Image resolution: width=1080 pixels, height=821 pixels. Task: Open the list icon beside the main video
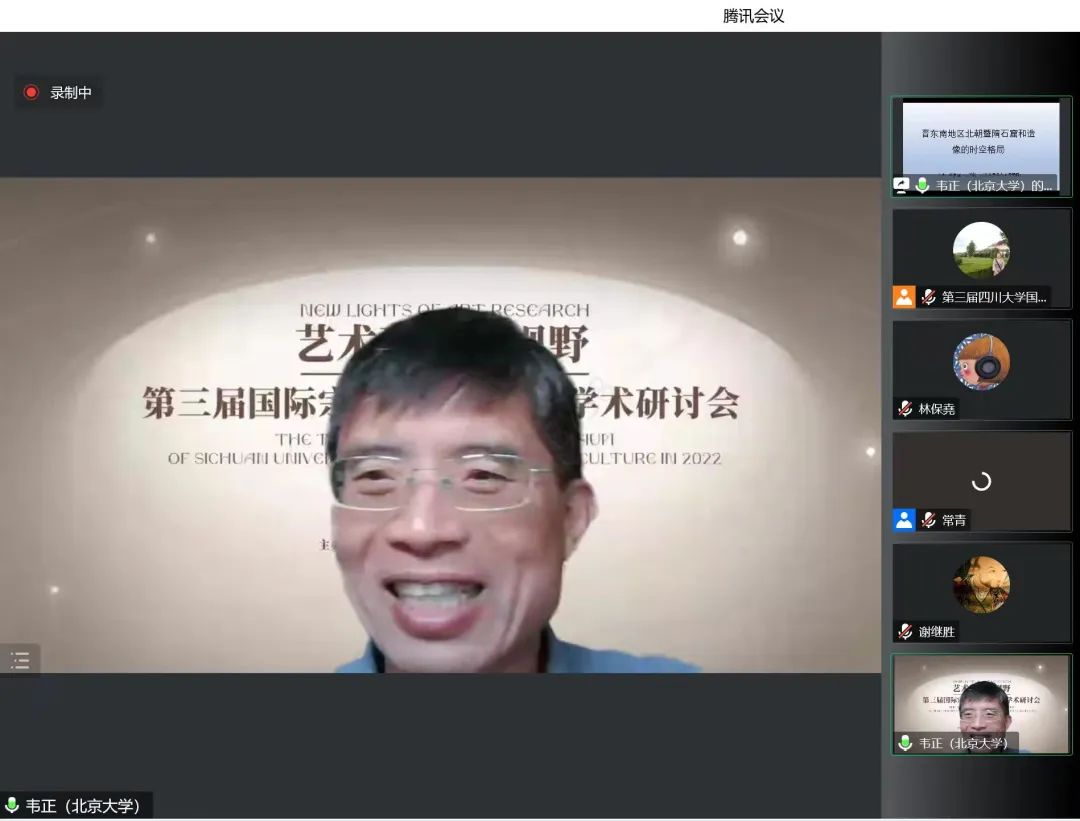(x=20, y=660)
